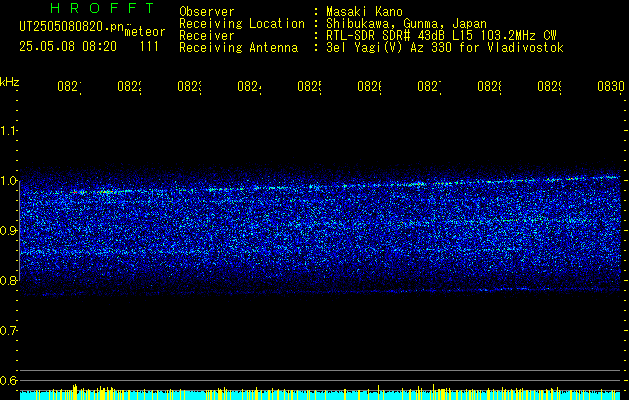This screenshot has height=400, width=629.
Task: Click the 0826 time marker
Action: 369,86
